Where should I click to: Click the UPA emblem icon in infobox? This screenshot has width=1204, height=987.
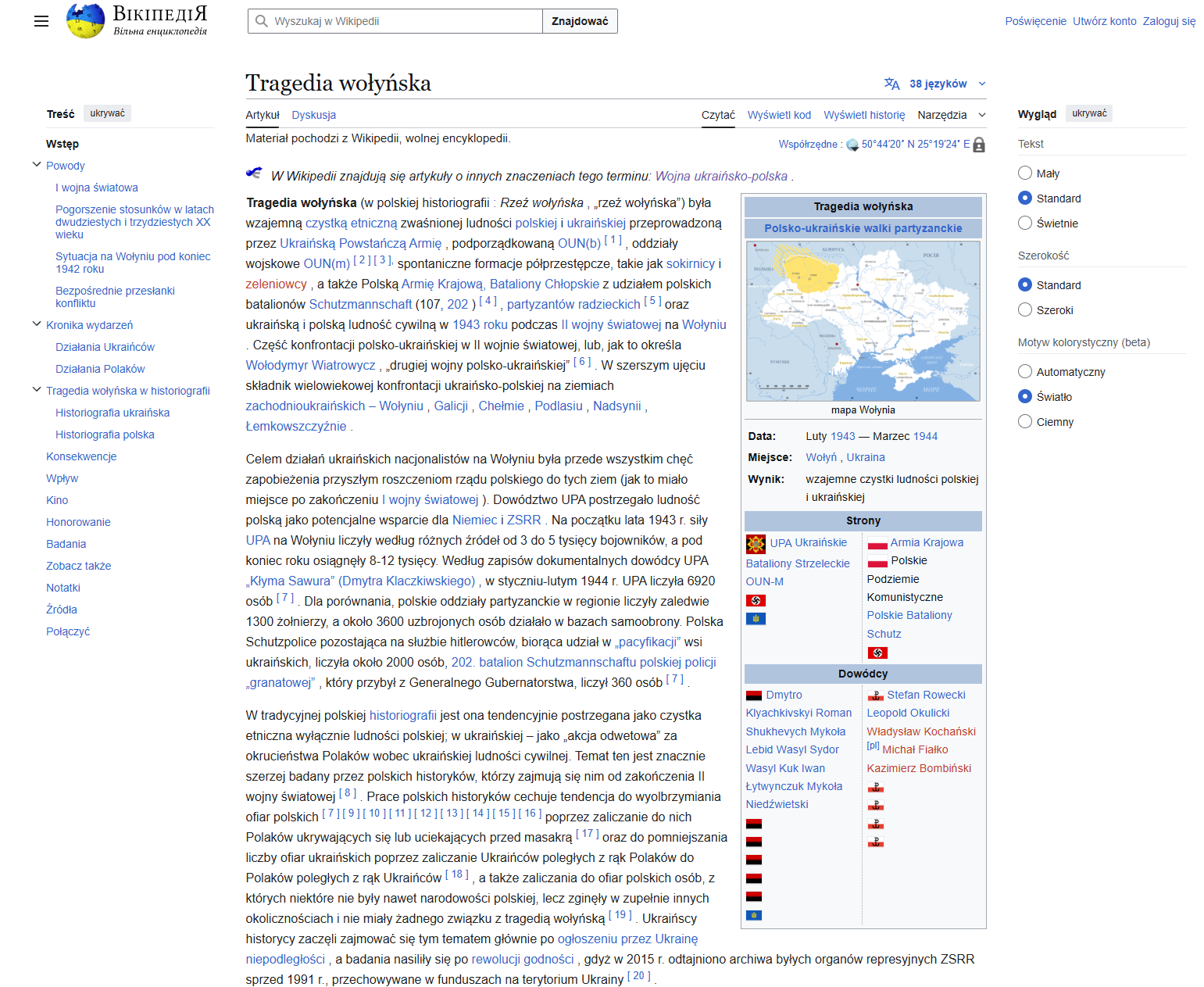pyautogui.click(x=756, y=543)
